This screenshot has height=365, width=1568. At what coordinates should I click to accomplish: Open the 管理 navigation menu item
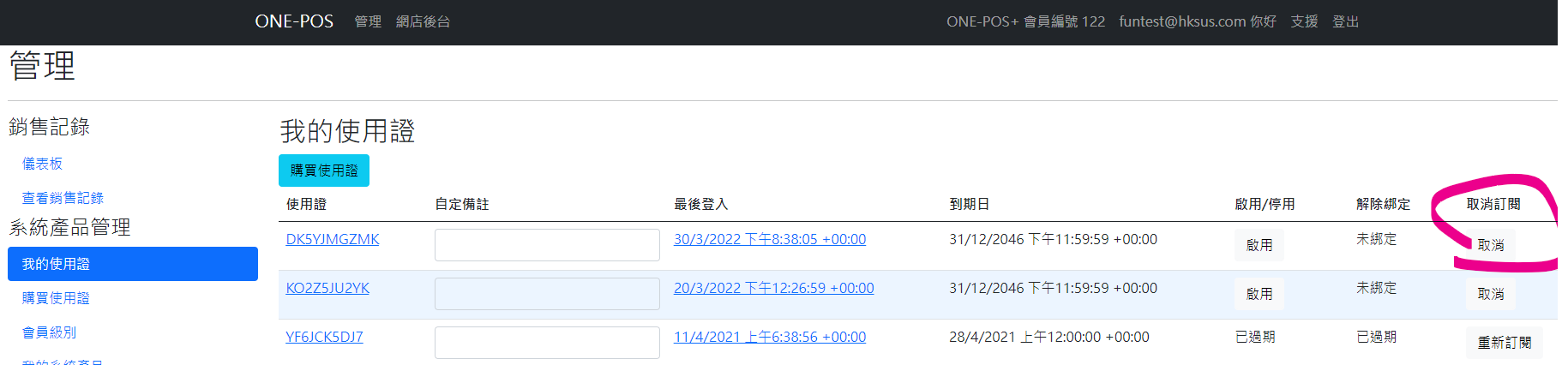point(368,21)
